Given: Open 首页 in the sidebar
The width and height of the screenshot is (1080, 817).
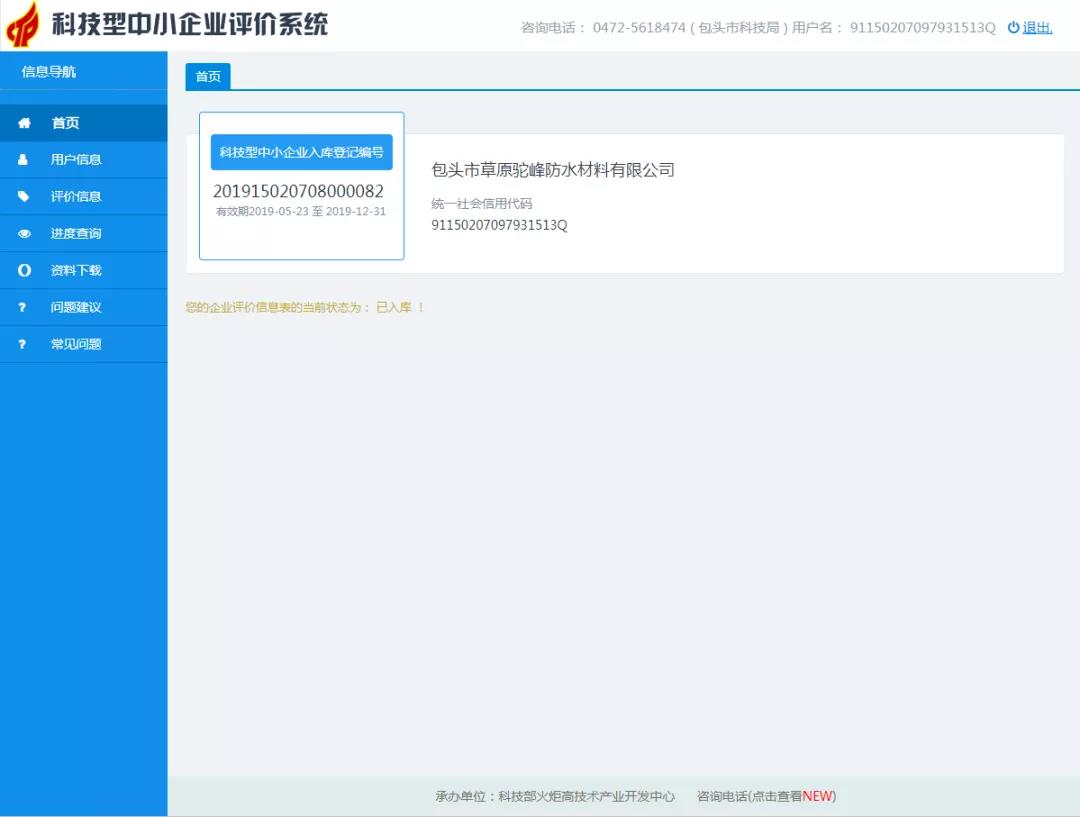Looking at the screenshot, I should tap(83, 123).
